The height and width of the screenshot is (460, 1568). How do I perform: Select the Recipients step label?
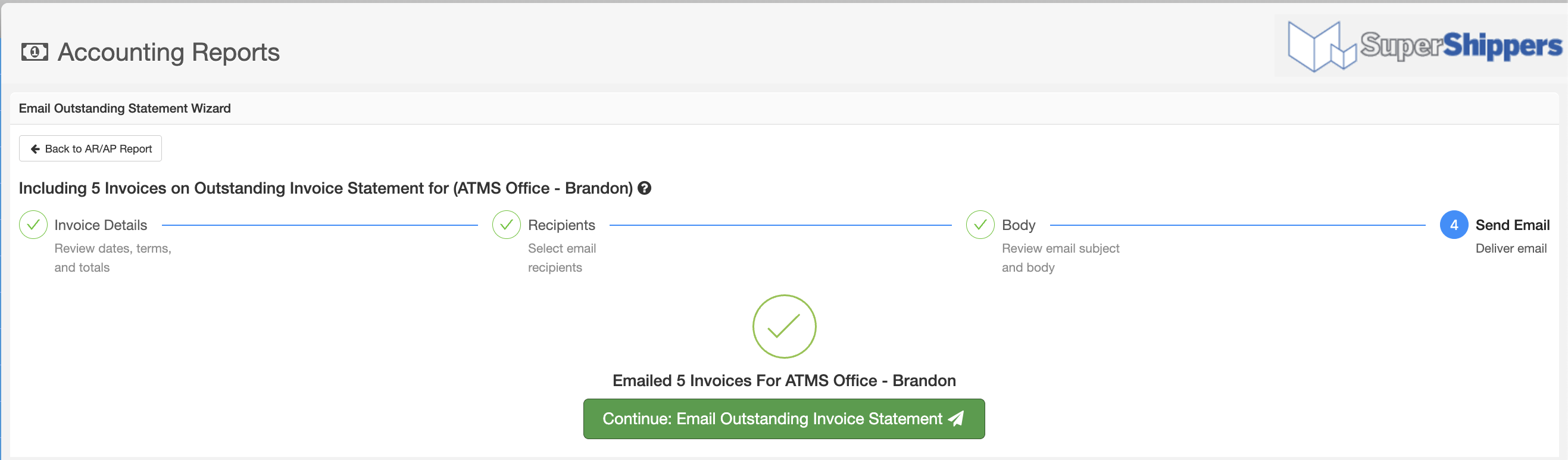pos(561,225)
